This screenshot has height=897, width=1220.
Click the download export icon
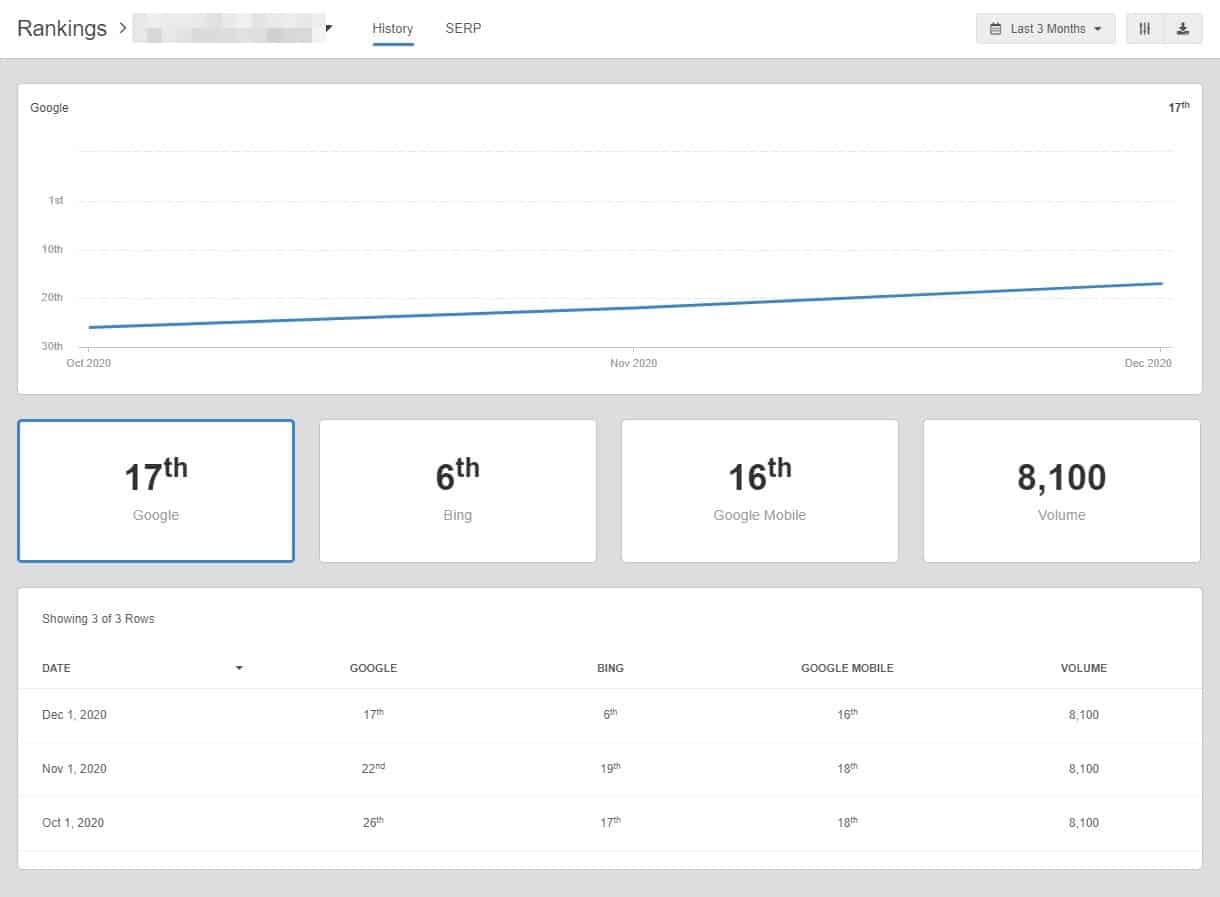(x=1183, y=29)
